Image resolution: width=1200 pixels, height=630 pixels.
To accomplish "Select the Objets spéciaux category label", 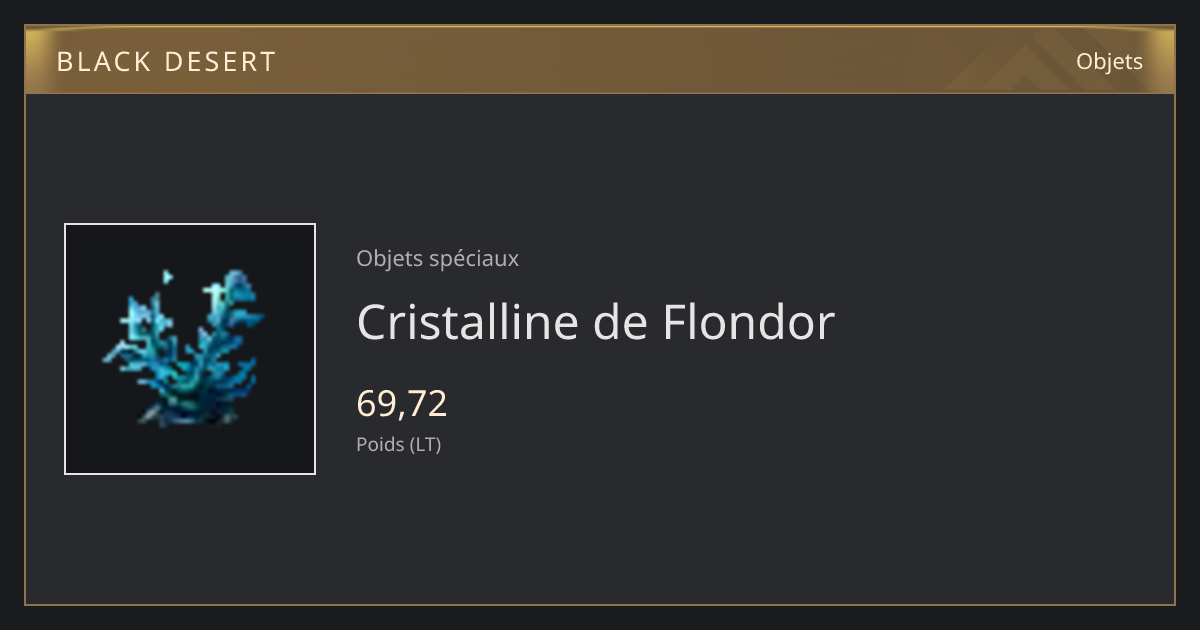I will coord(437,258).
